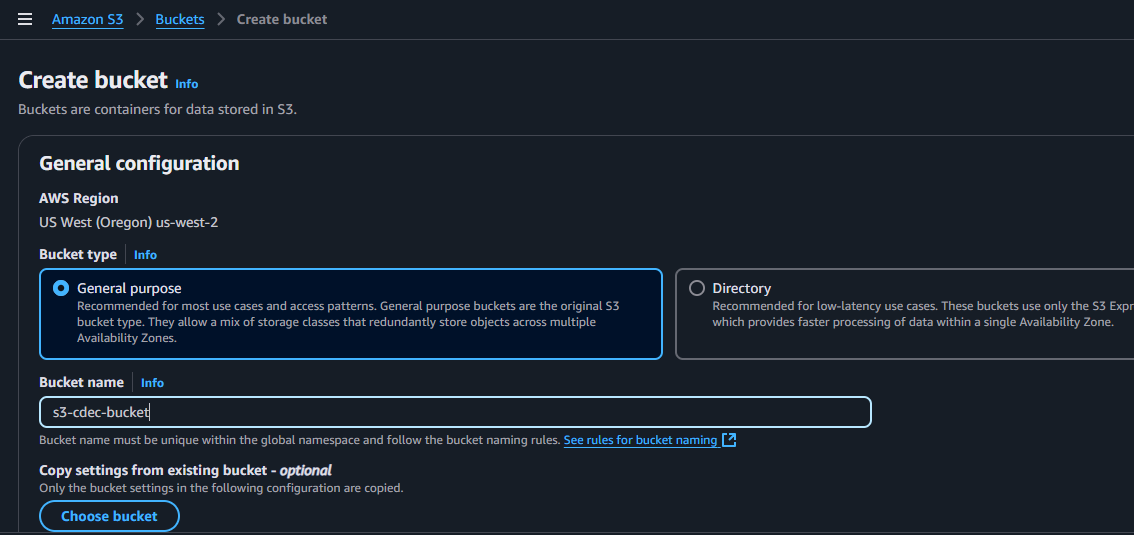Click the US West (Oregon) us-west-2 region text

(128, 222)
